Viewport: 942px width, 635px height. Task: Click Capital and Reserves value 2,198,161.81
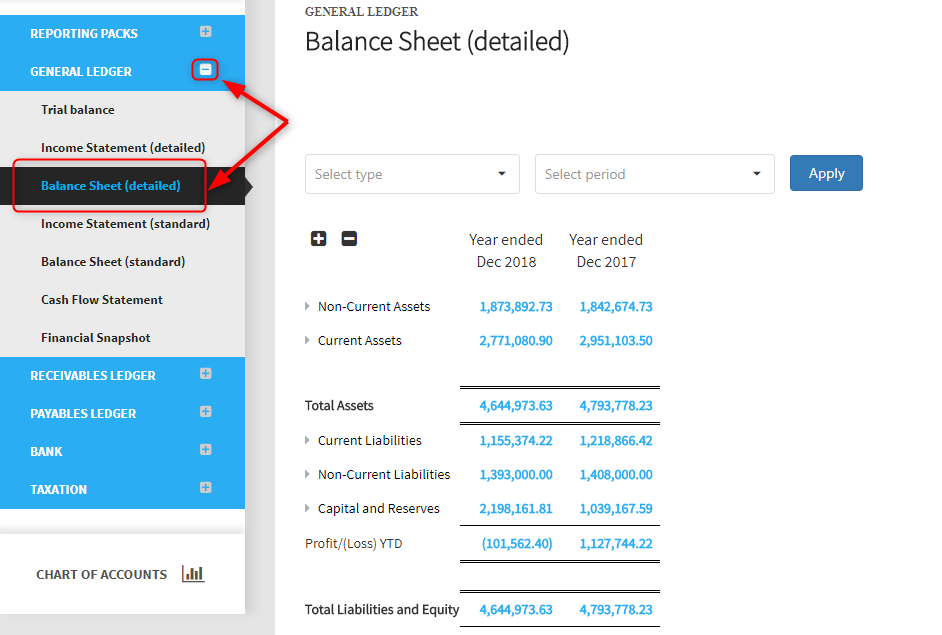[515, 509]
